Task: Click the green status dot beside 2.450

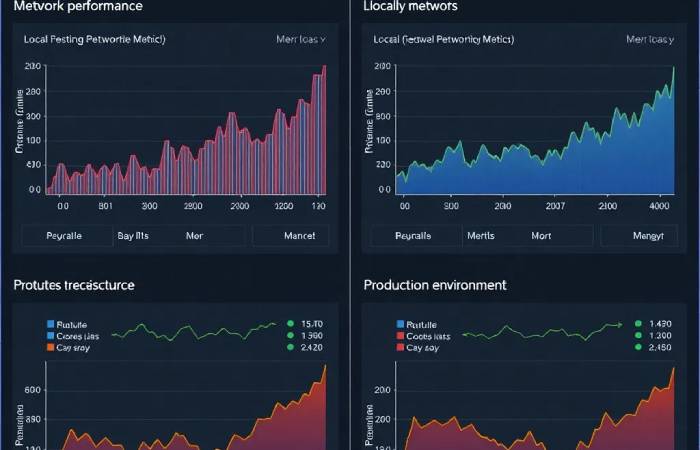Action: coord(638,347)
